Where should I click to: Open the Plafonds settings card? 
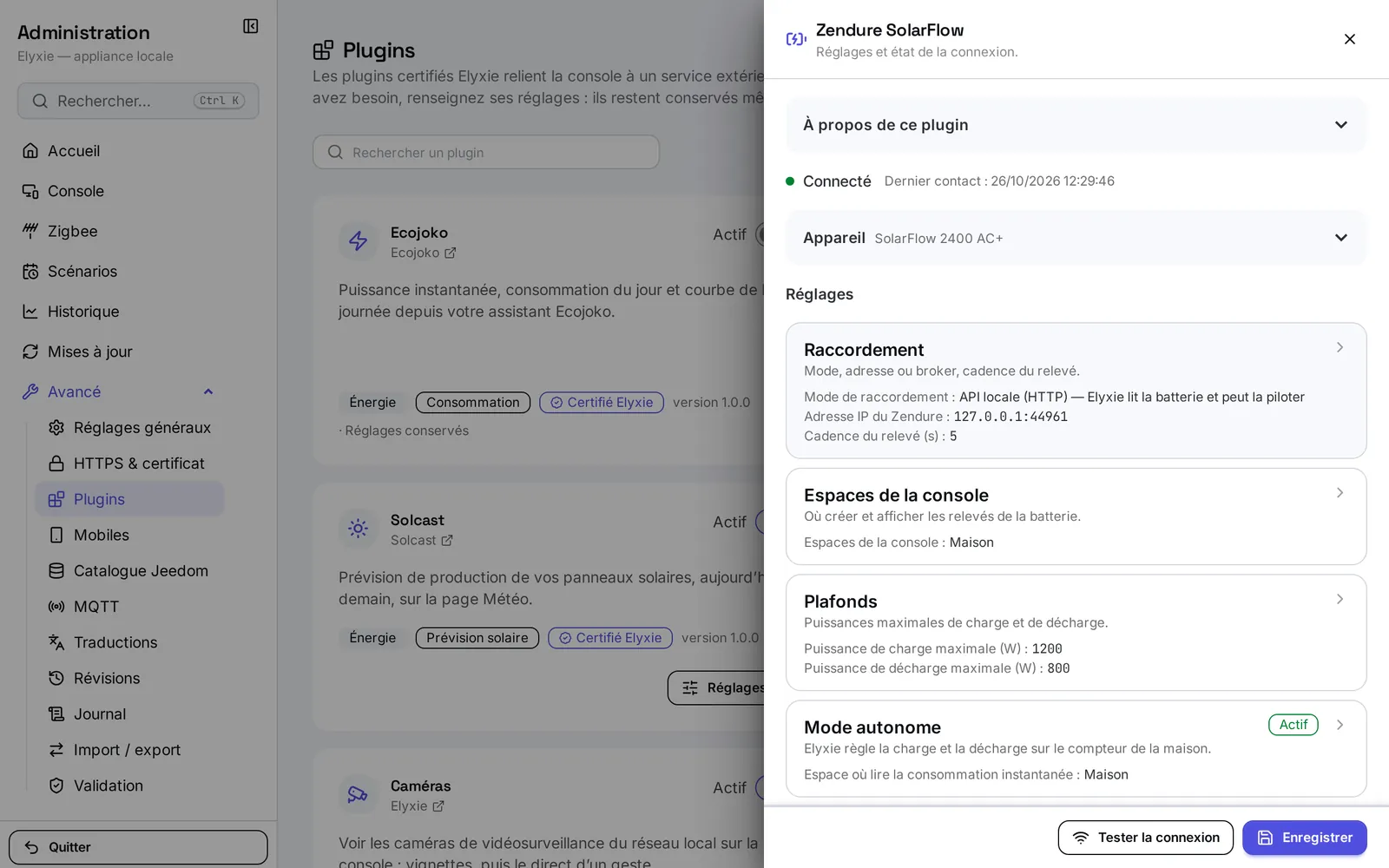1076,633
